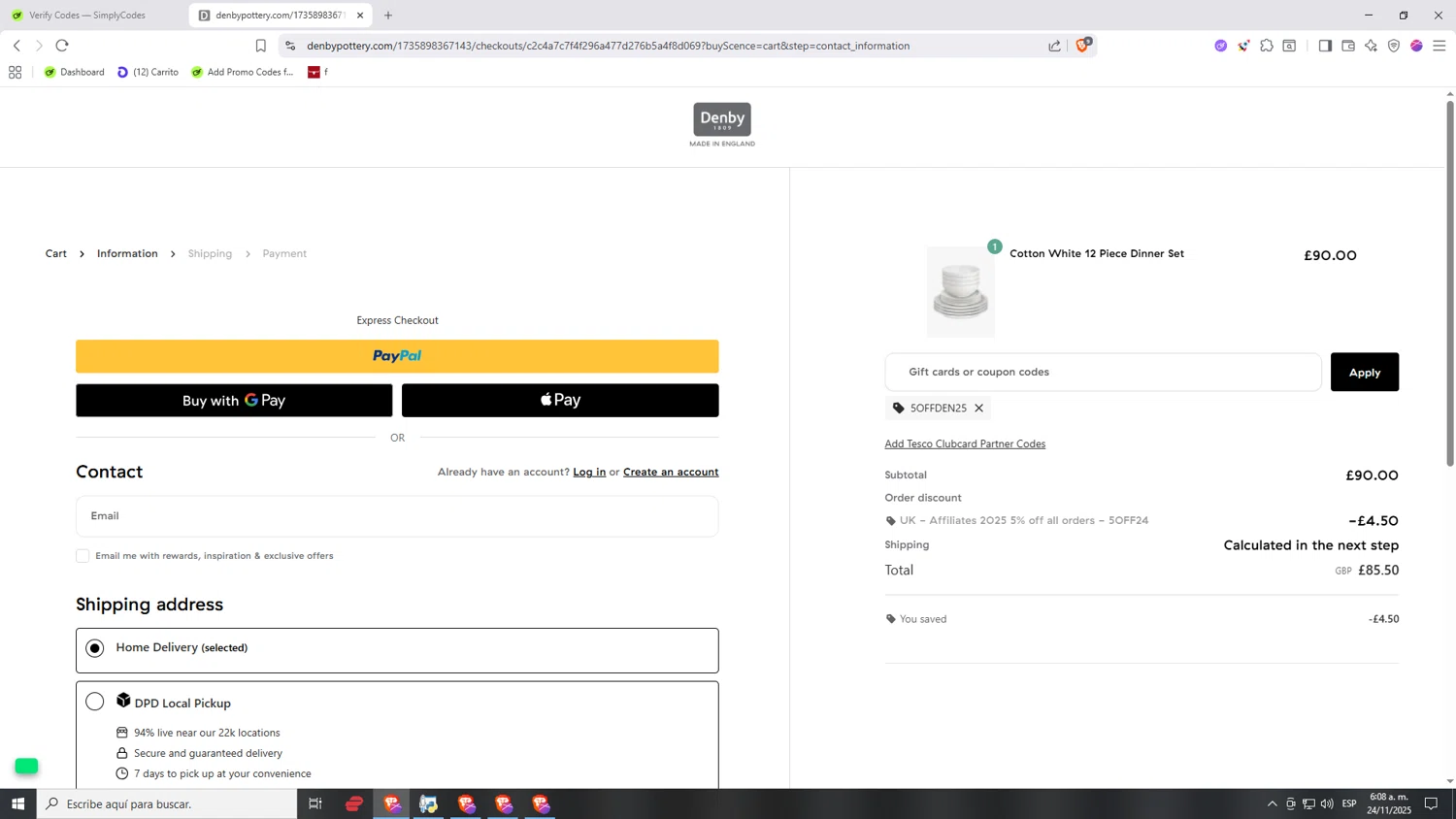1456x819 pixels.
Task: Focus the Email input field
Action: (397, 516)
